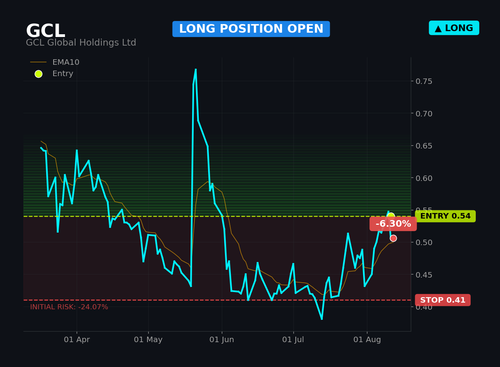Viewport: 500px width, 367px height.
Task: Click the LONG POSITION OPEN banner
Action: pos(251,29)
